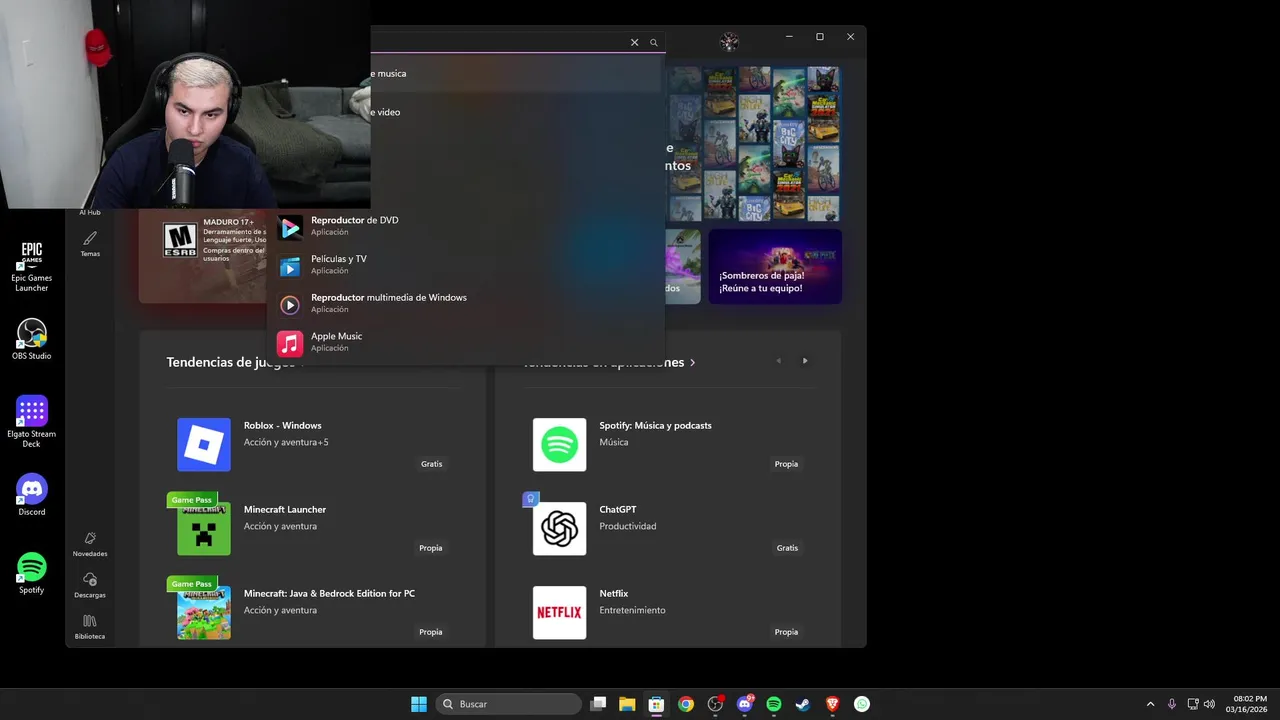Open Biblioteca in the Store sidebar

[90, 627]
